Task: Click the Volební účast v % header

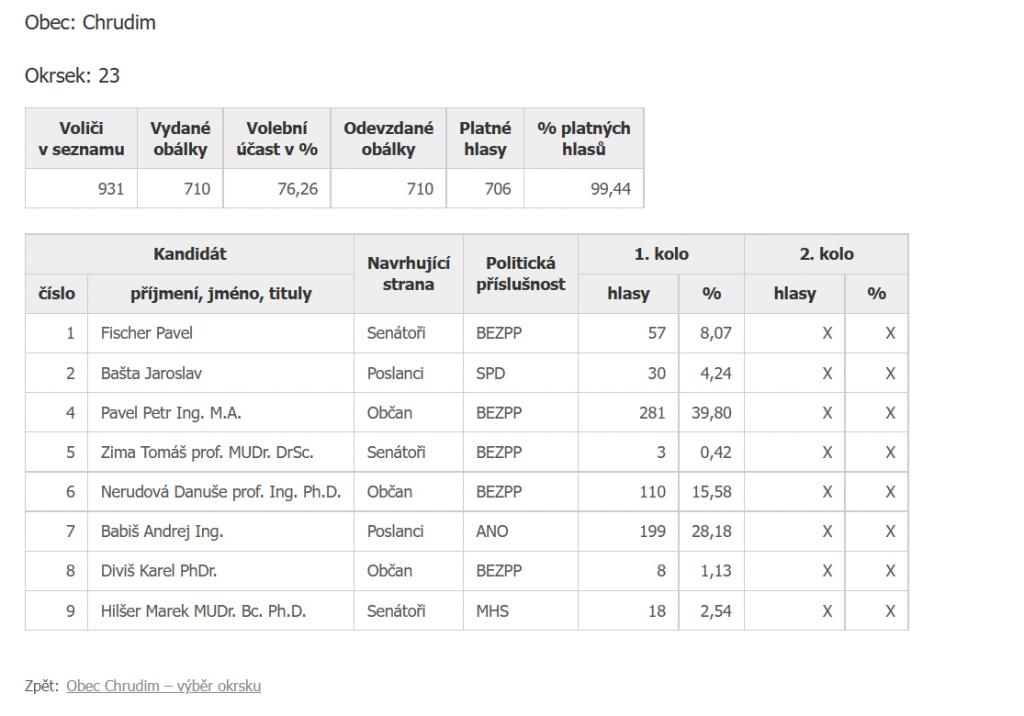Action: 277,138
